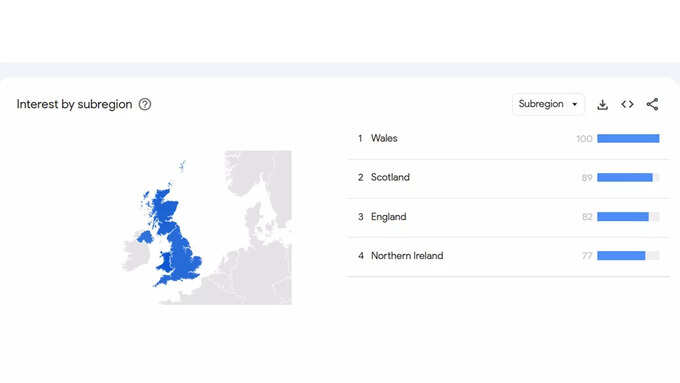680x383 pixels.
Task: Open the embed code icon
Action: click(x=627, y=104)
